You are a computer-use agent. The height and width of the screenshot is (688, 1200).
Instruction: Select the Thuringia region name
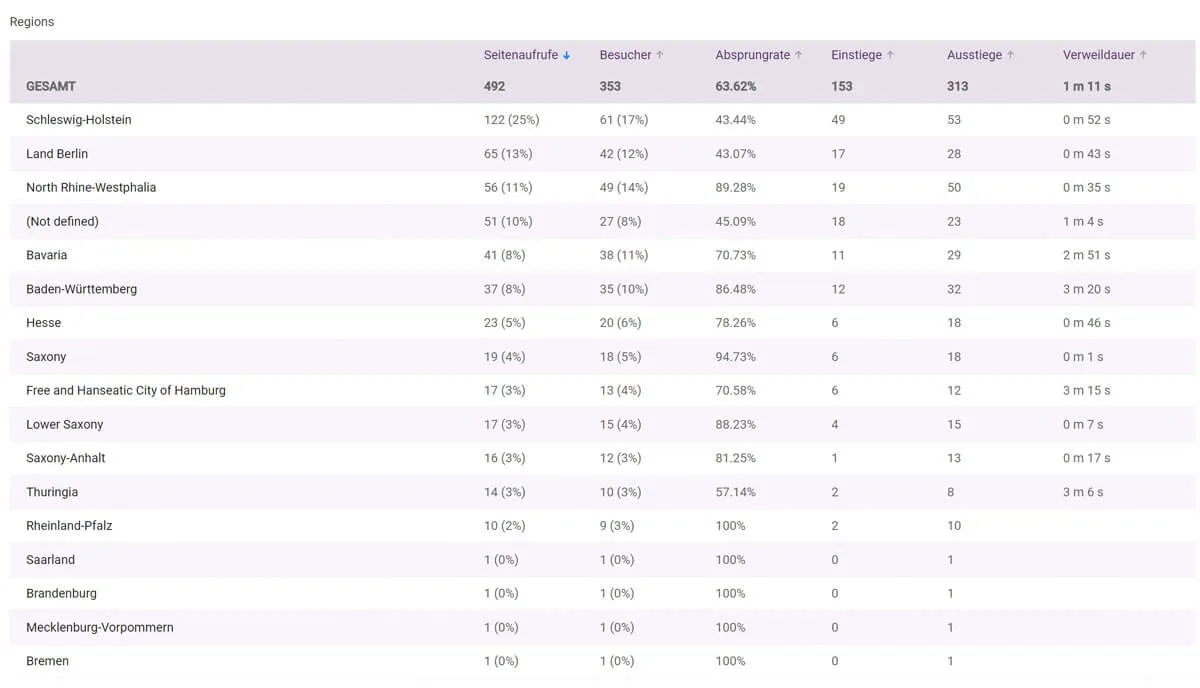pos(52,492)
